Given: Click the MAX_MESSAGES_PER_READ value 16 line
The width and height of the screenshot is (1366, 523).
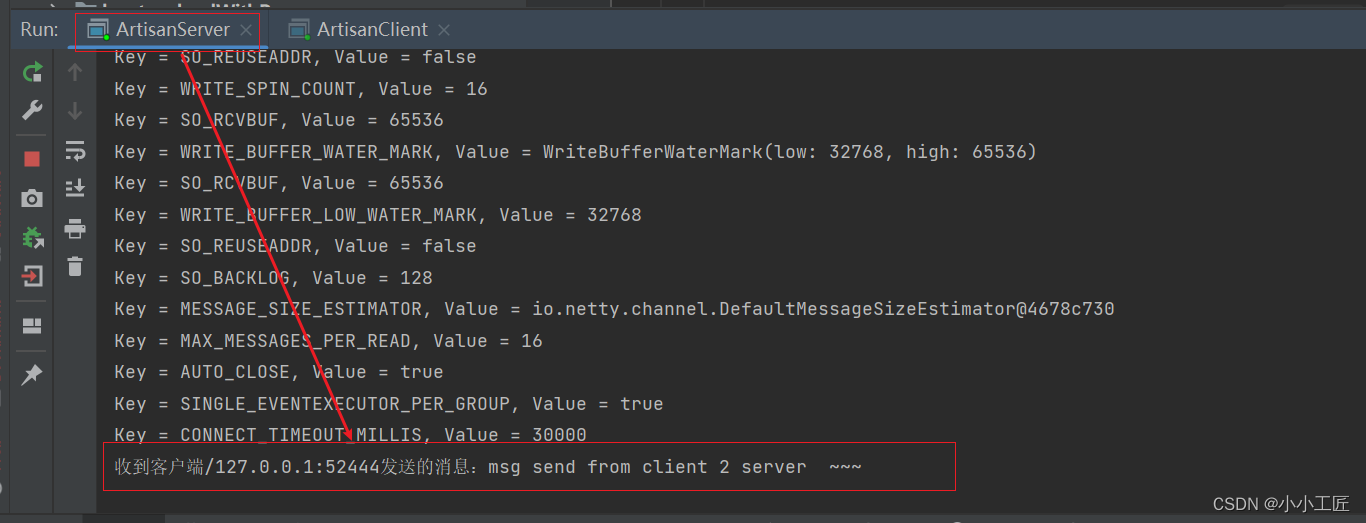Looking at the screenshot, I should click(328, 341).
